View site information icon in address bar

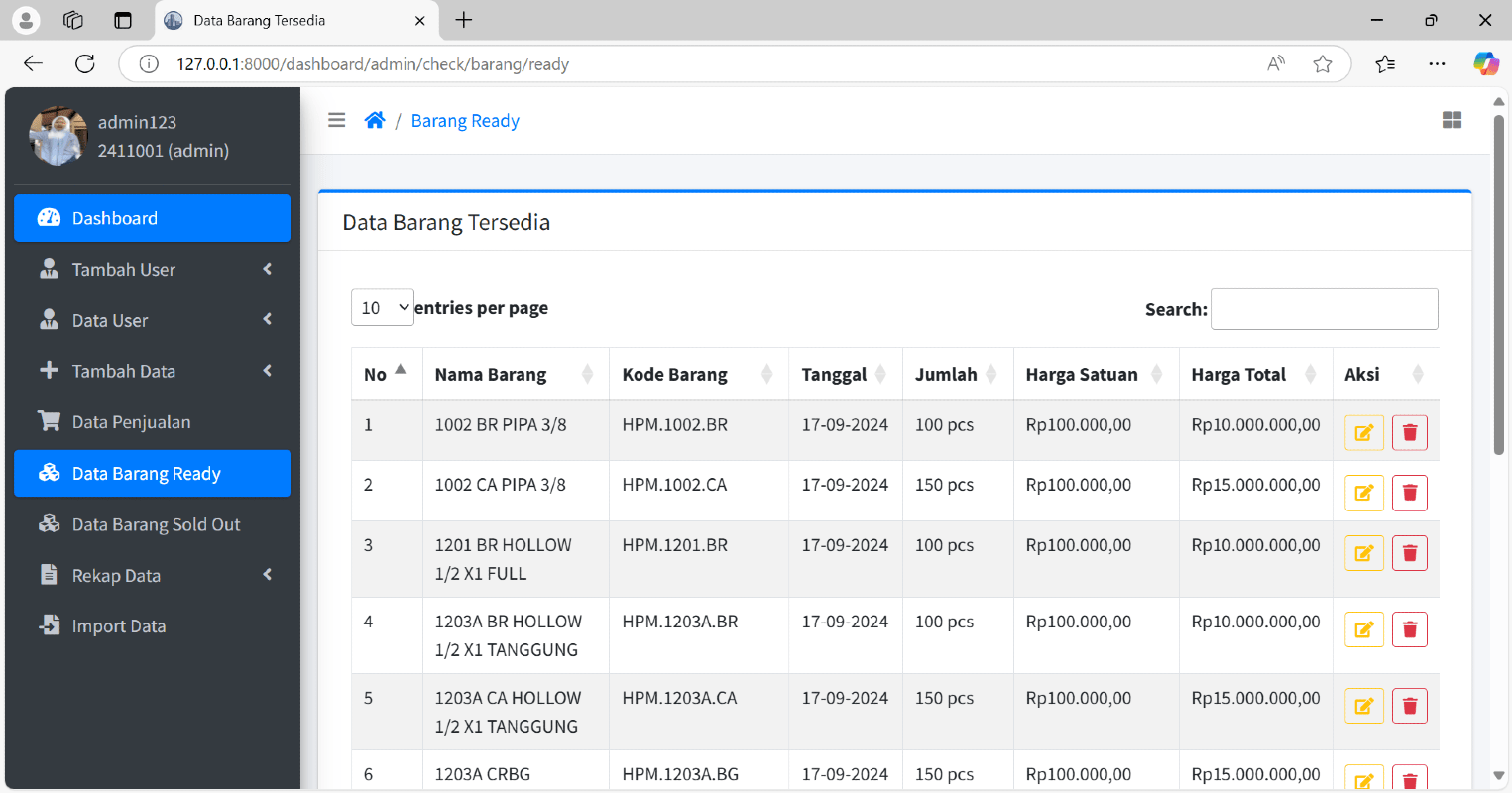pos(149,63)
